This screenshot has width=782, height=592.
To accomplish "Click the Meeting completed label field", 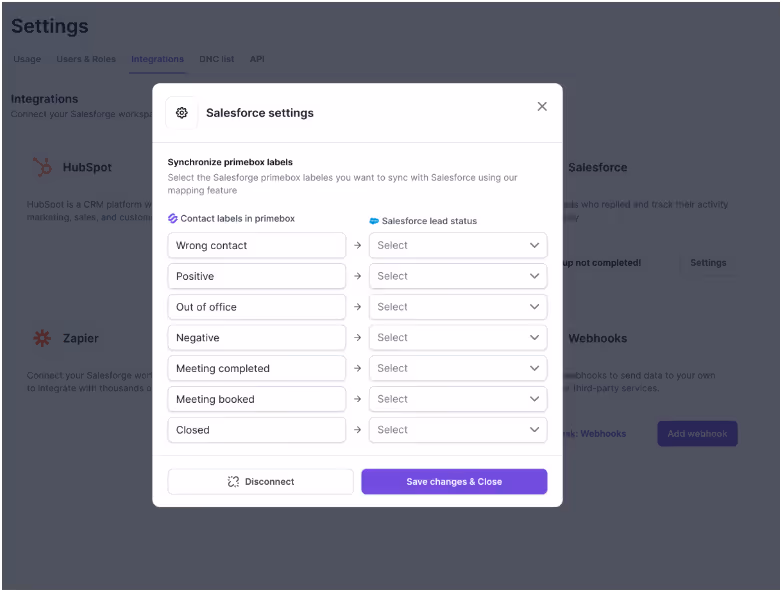I will click(257, 369).
